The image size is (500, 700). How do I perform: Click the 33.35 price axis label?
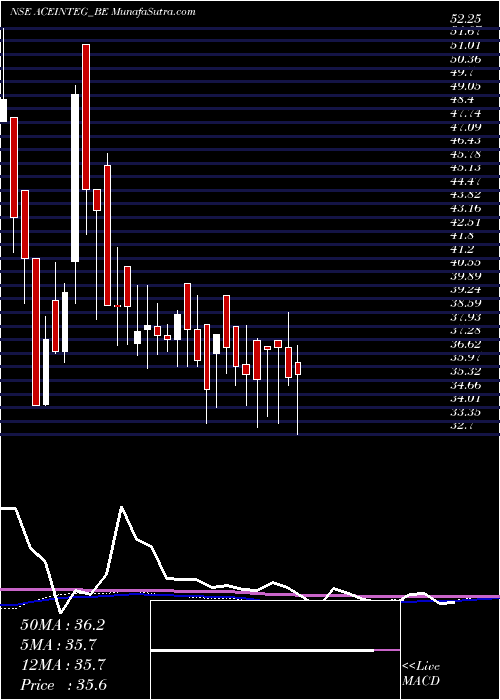click(x=466, y=413)
